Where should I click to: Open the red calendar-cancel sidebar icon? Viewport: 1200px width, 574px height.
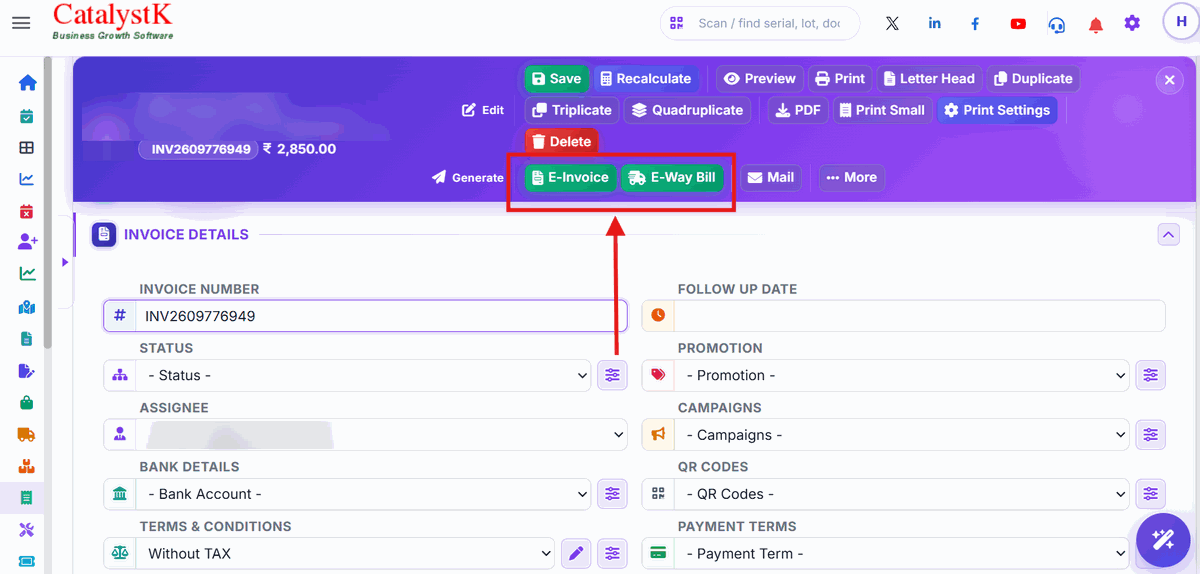pos(27,211)
